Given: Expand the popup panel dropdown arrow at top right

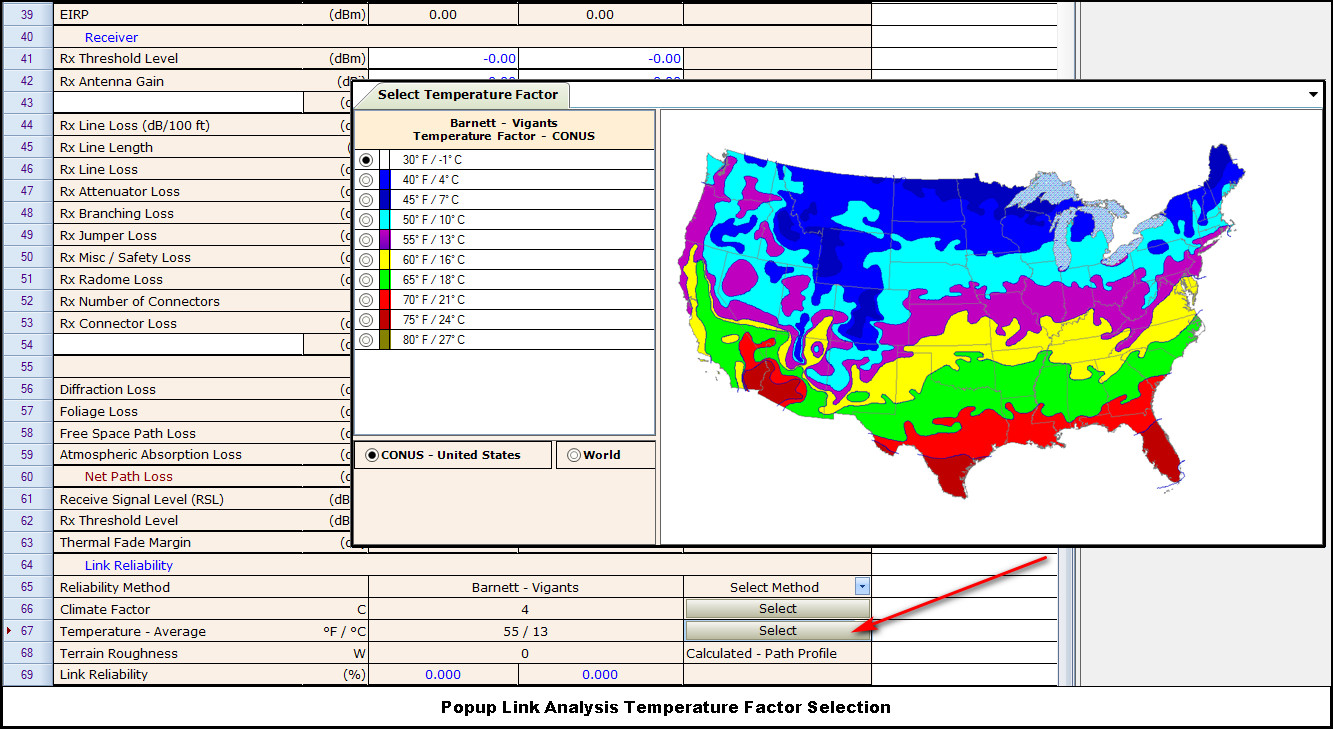Looking at the screenshot, I should click(x=1313, y=94).
